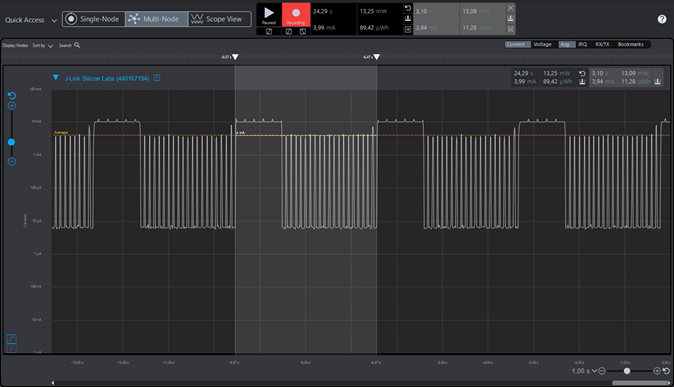This screenshot has width=674, height=387.
Task: Click the Play button labeled Paused
Action: point(269,15)
